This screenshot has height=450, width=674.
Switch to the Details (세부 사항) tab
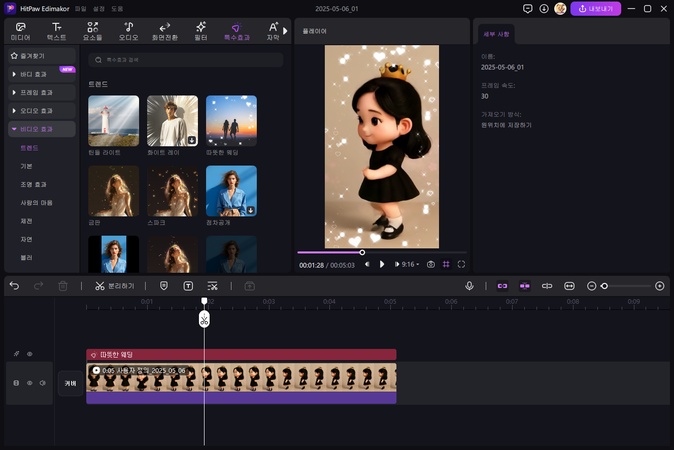tap(496, 34)
